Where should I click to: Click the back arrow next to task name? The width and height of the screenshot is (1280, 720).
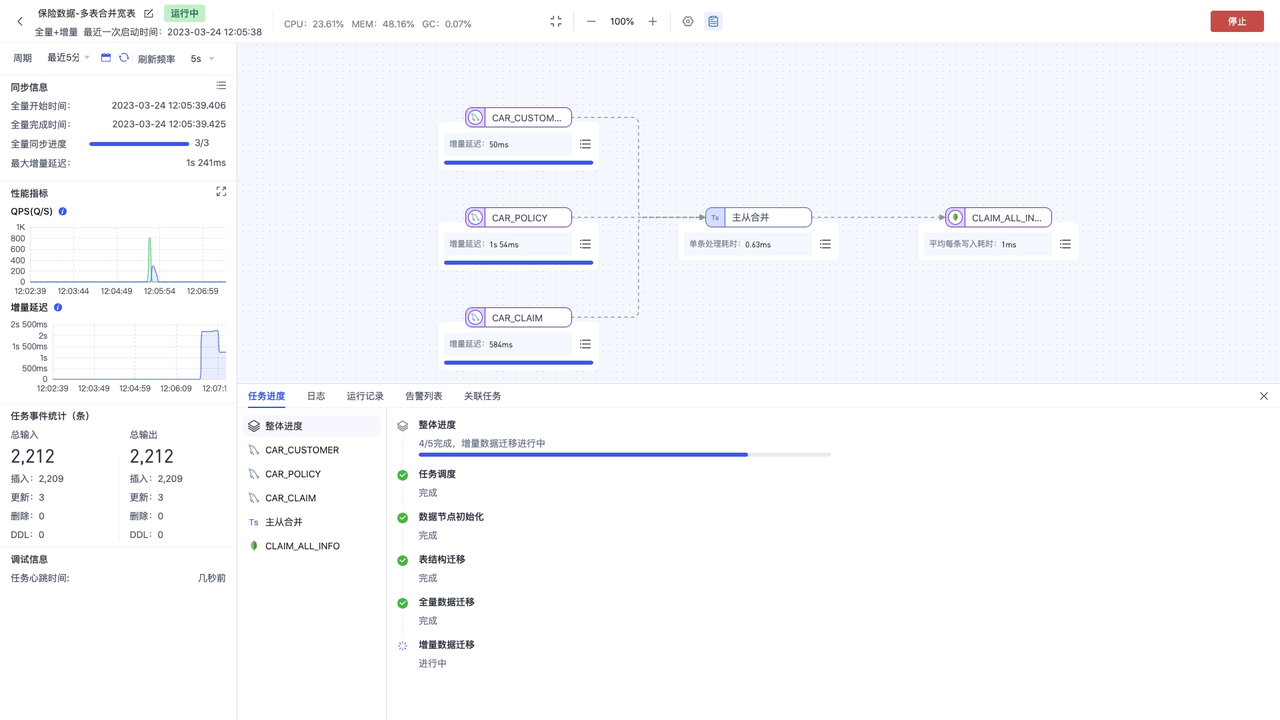[x=20, y=21]
